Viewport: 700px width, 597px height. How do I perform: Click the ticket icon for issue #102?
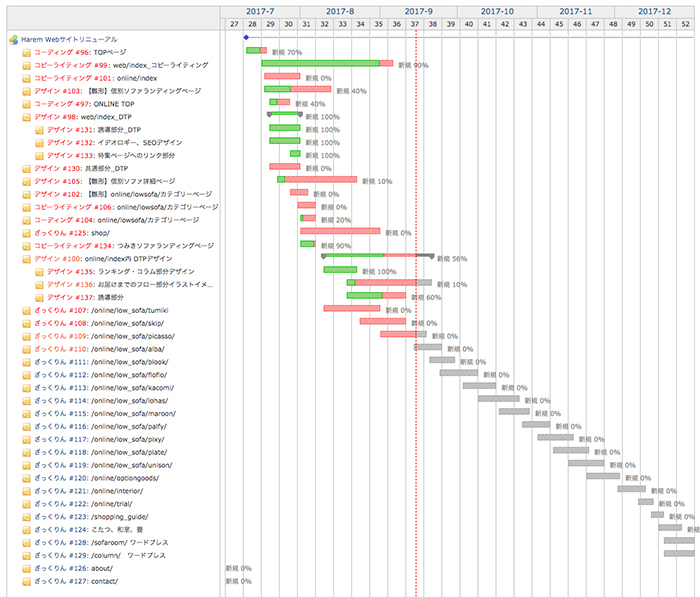pyautogui.click(x=26, y=195)
